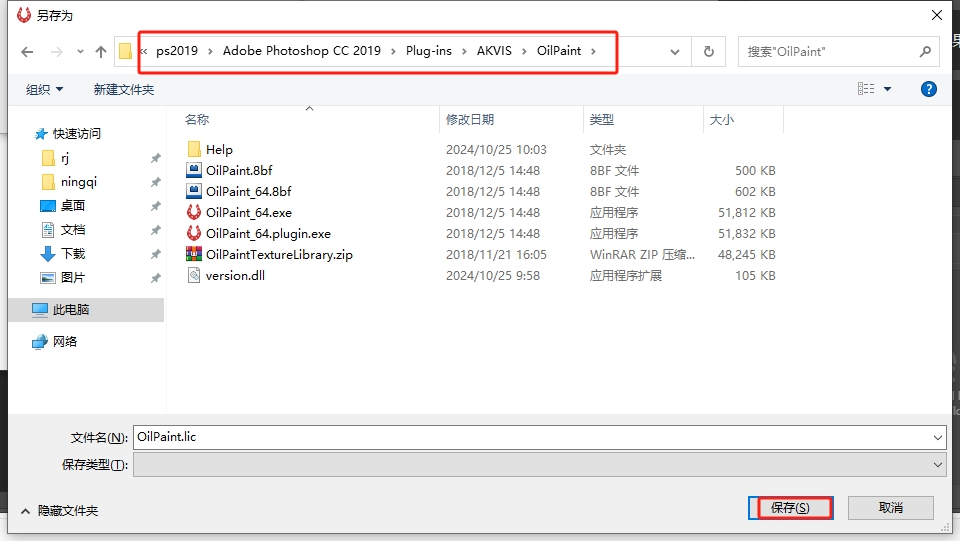
Task: Close the 另存为 dialog
Action: [937, 15]
